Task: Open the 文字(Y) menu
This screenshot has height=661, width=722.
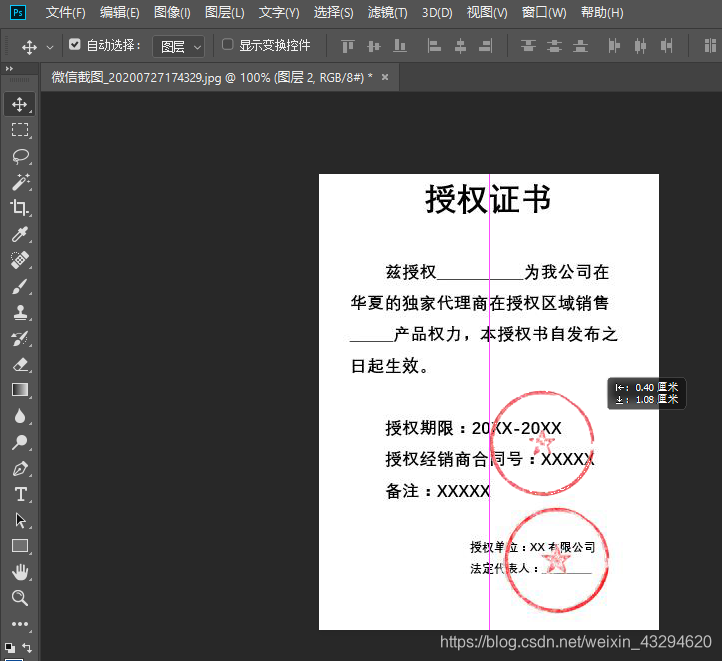Action: [x=279, y=12]
